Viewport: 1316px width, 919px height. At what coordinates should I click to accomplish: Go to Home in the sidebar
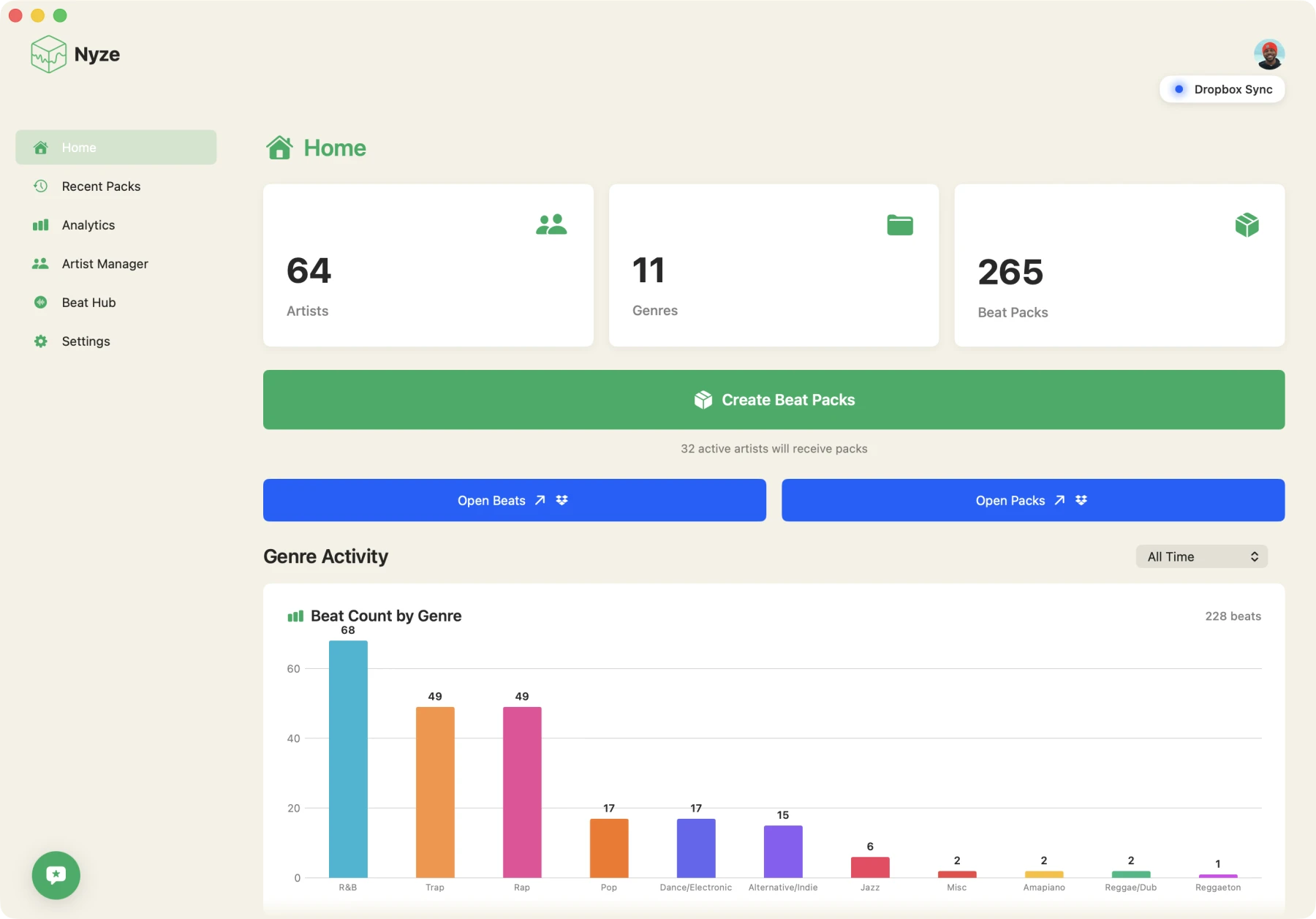point(116,148)
